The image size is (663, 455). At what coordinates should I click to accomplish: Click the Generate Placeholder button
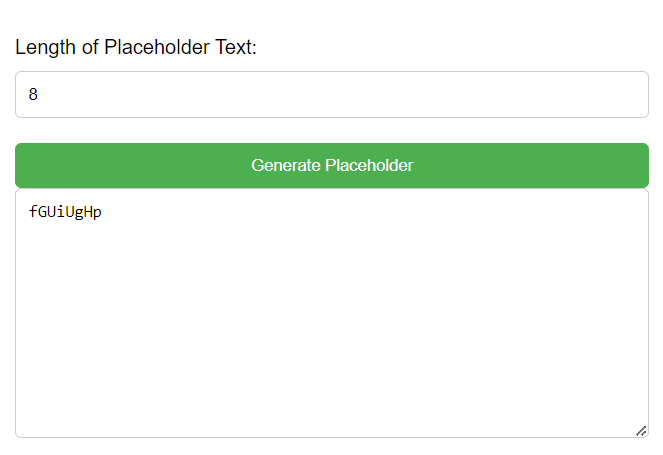pos(331,165)
